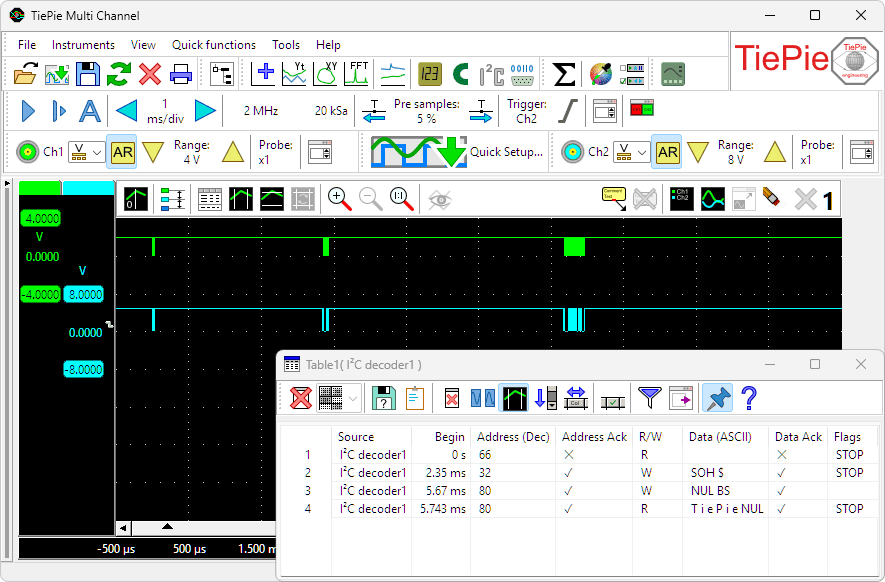Click the Sigma math icon
The width and height of the screenshot is (885, 582).
tap(563, 74)
